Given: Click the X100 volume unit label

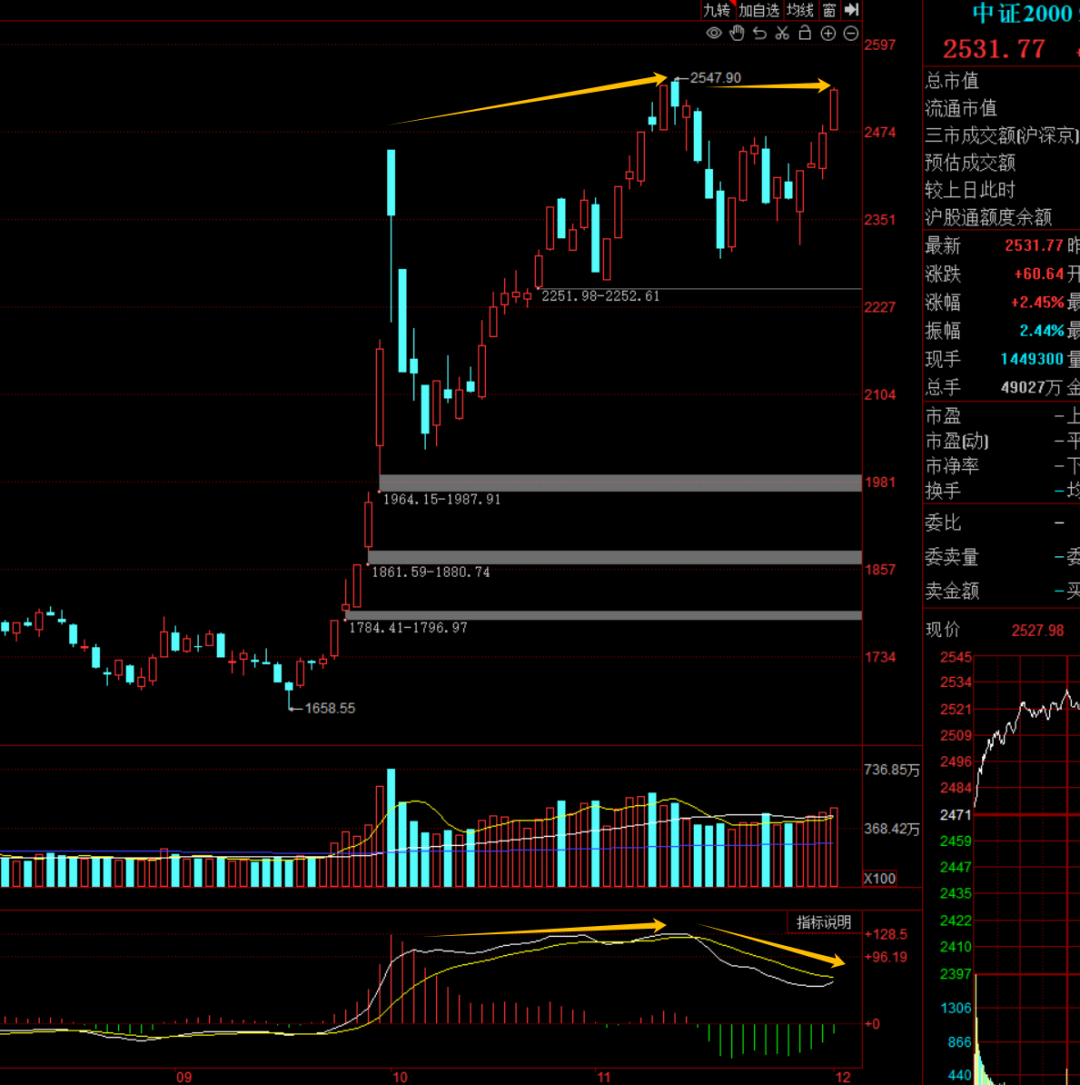Looking at the screenshot, I should pos(880,878).
